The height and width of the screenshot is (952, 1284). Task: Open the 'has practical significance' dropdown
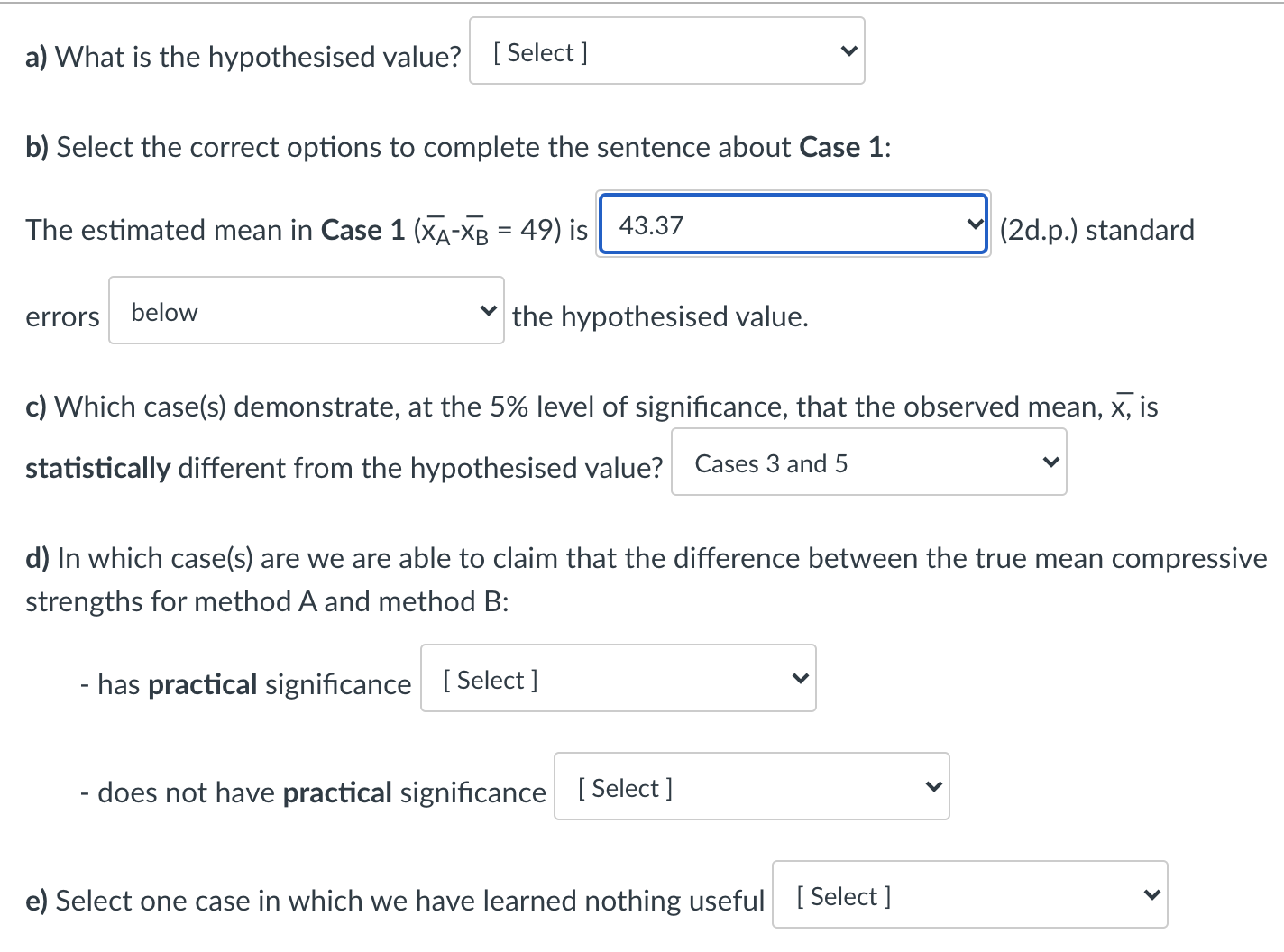coord(618,679)
